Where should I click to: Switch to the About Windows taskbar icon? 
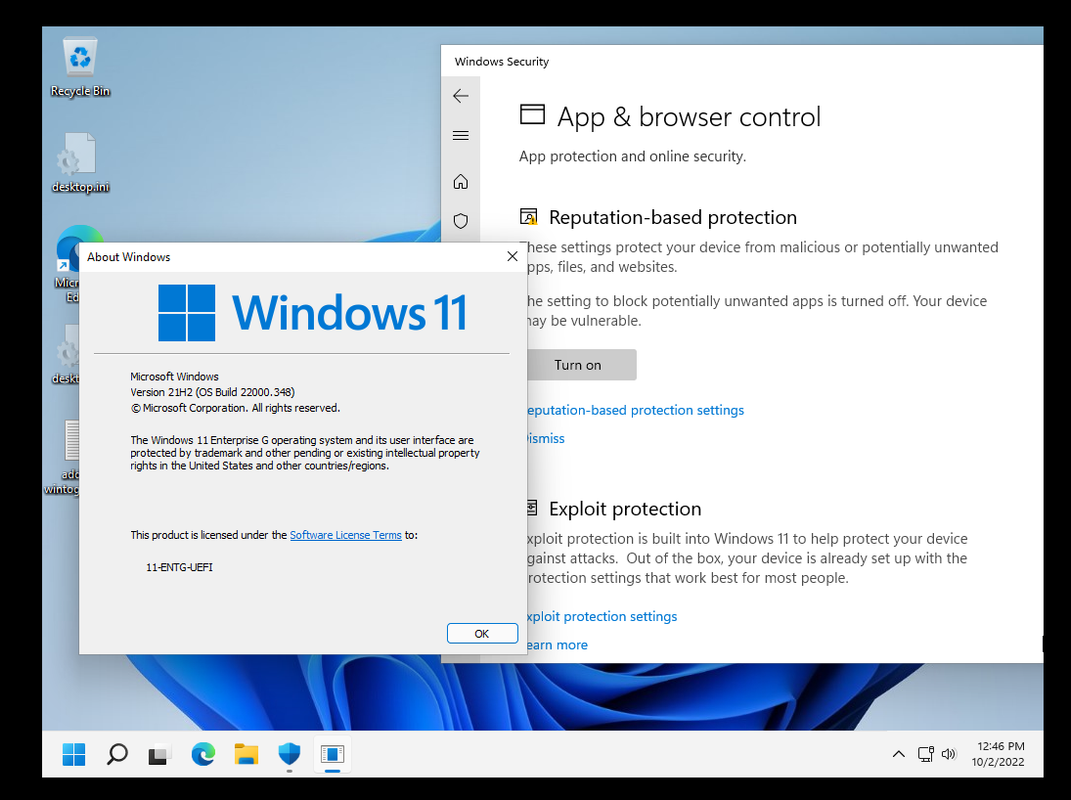[333, 754]
